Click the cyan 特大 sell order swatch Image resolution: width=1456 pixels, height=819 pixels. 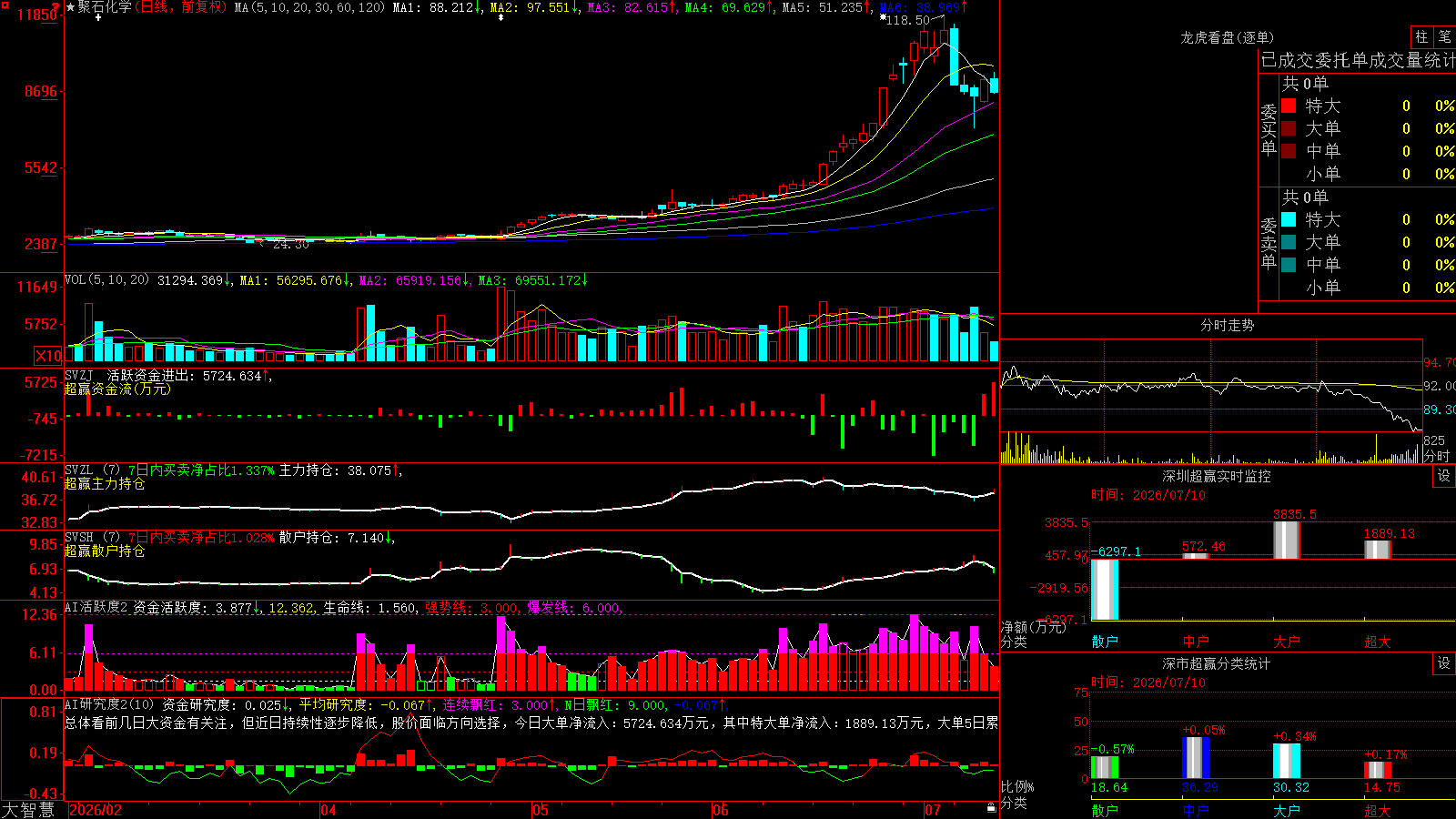click(1289, 219)
